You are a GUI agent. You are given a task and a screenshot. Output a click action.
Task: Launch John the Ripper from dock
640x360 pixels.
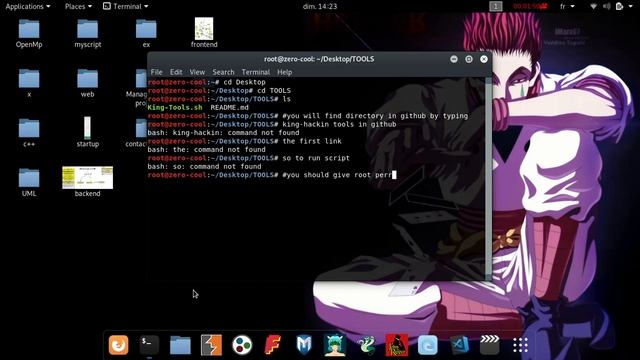coord(397,345)
